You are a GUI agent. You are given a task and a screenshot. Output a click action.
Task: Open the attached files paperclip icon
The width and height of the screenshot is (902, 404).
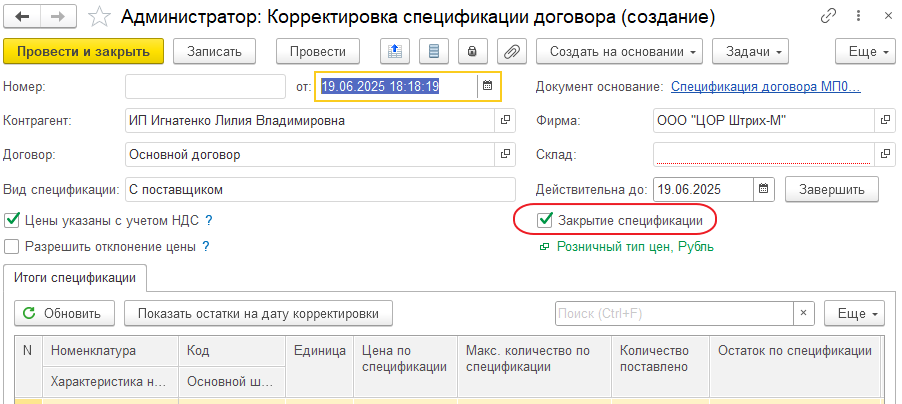(511, 52)
